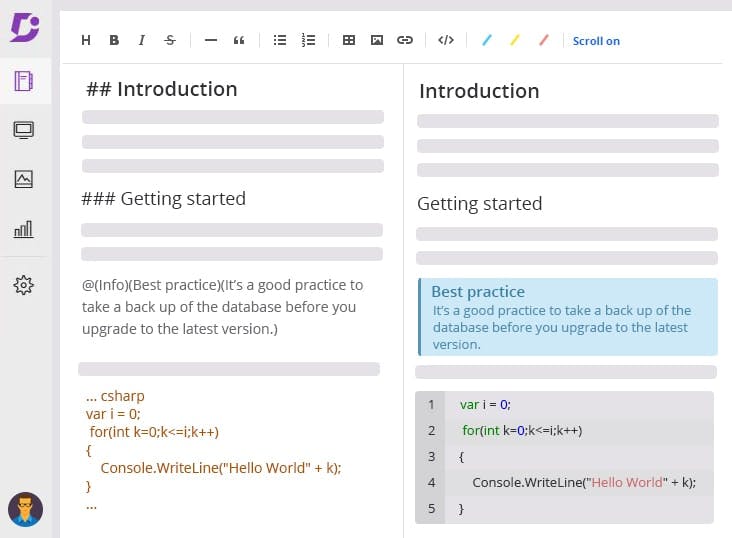Viewport: 732px width, 538px height.
Task: Click code line 4 in preview
Action: (564, 482)
